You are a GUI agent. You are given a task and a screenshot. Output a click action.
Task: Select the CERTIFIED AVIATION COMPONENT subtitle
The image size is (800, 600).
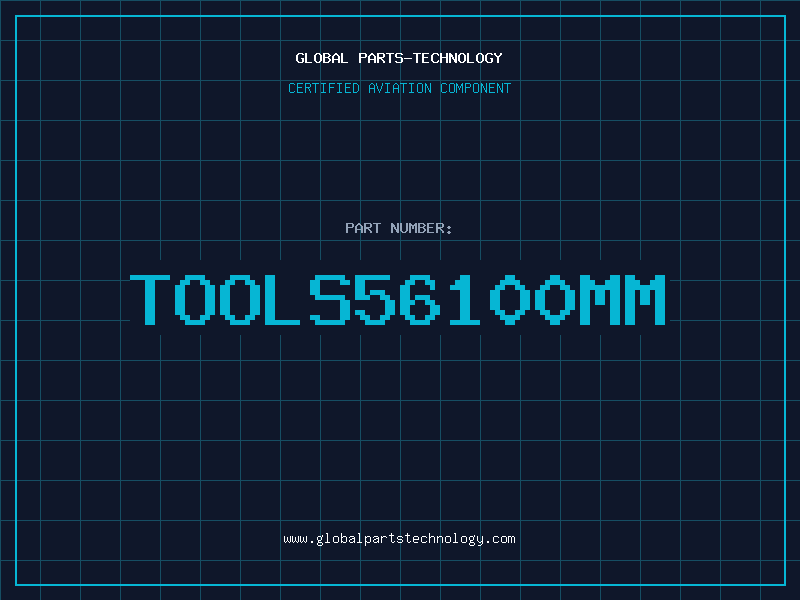399,88
